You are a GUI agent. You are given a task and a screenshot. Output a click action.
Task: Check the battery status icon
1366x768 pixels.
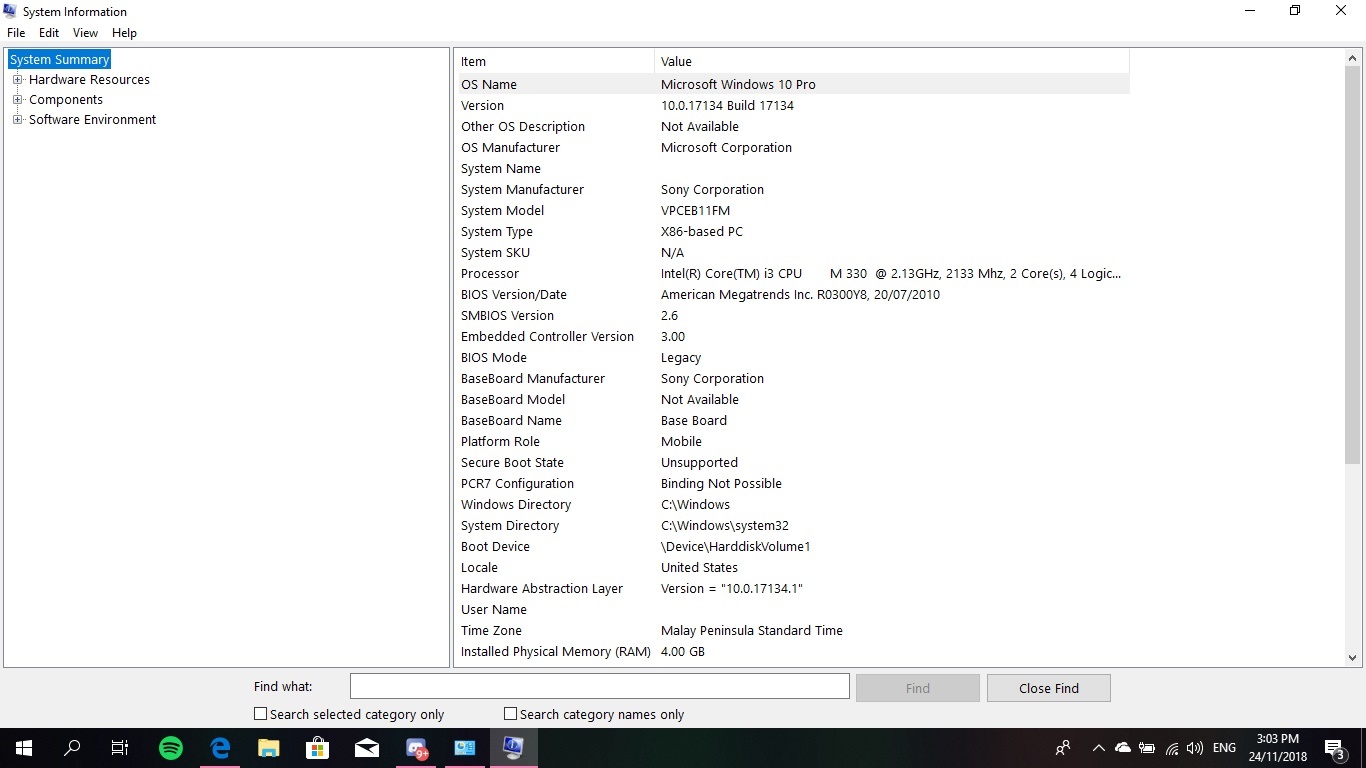[x=1146, y=748]
